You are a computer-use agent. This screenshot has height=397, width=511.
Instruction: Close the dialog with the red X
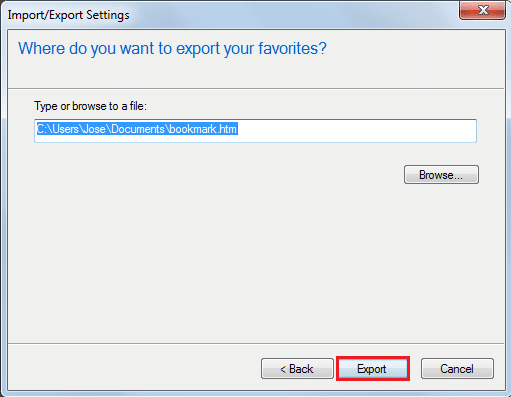pos(482,10)
